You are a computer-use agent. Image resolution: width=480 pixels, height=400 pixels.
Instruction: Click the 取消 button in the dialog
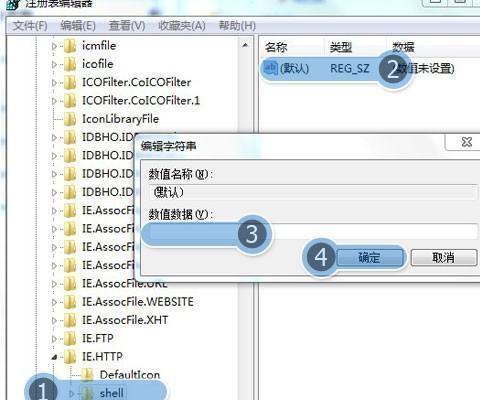(444, 258)
